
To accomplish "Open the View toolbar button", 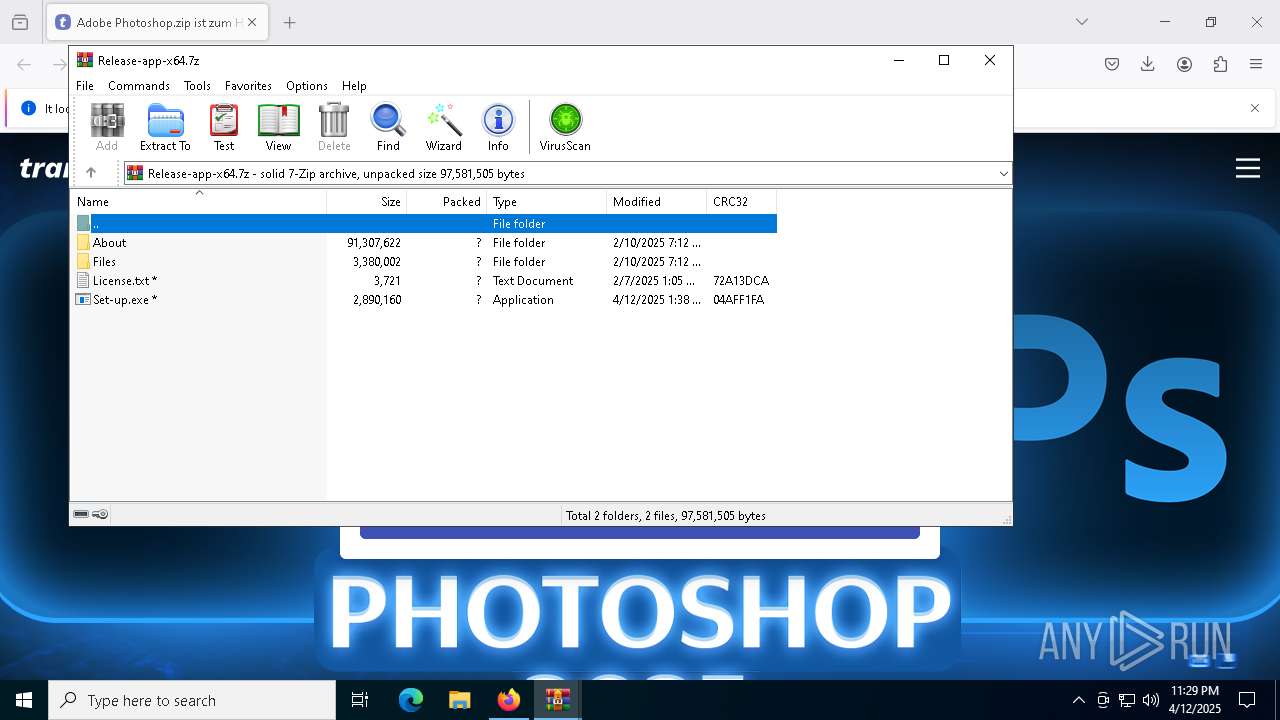I will pos(278,127).
